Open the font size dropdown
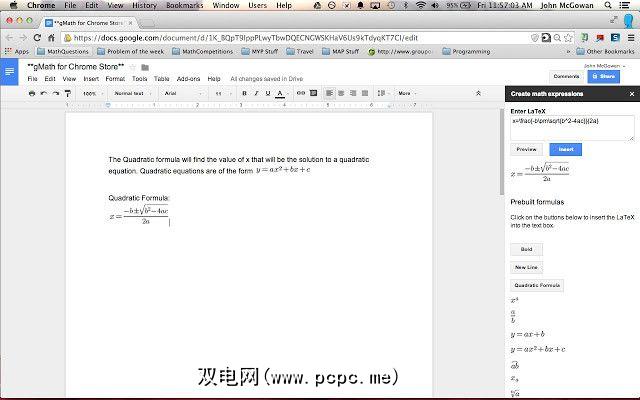Image resolution: width=640 pixels, height=400 pixels. [x=223, y=93]
